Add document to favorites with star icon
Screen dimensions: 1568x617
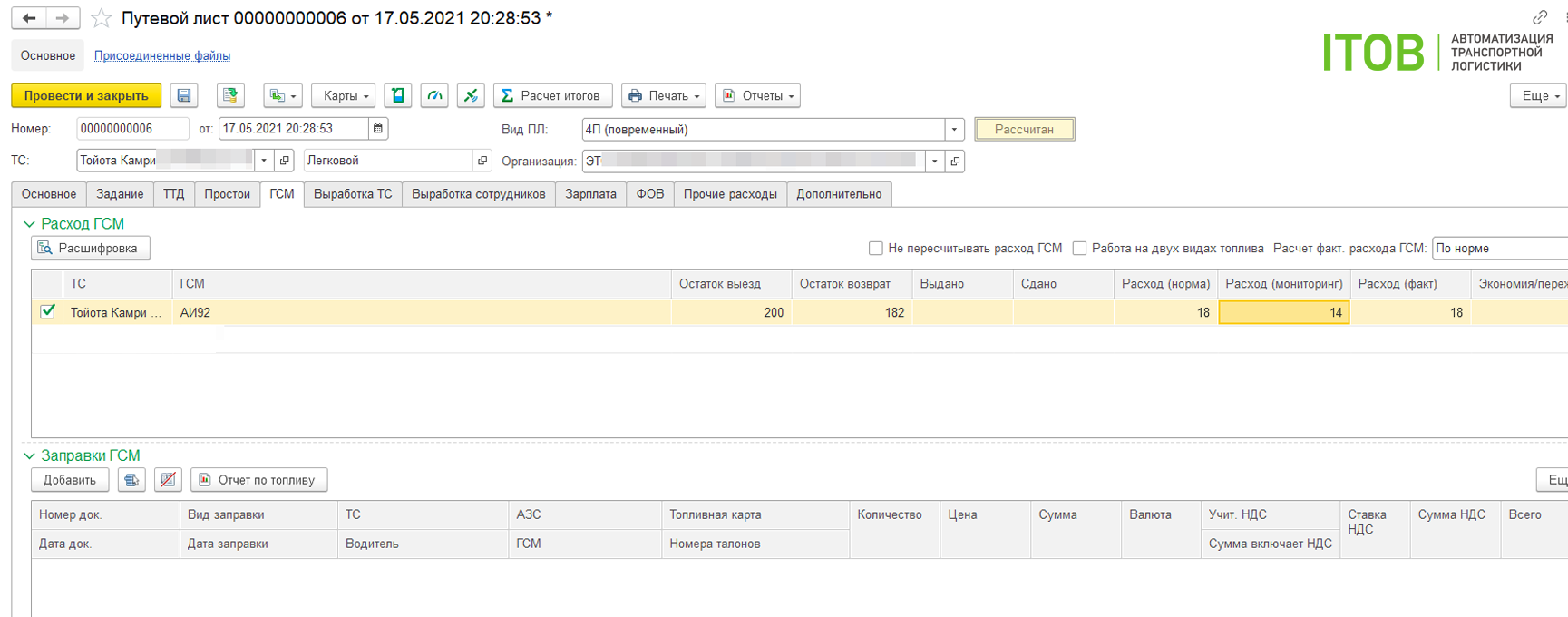point(102,18)
